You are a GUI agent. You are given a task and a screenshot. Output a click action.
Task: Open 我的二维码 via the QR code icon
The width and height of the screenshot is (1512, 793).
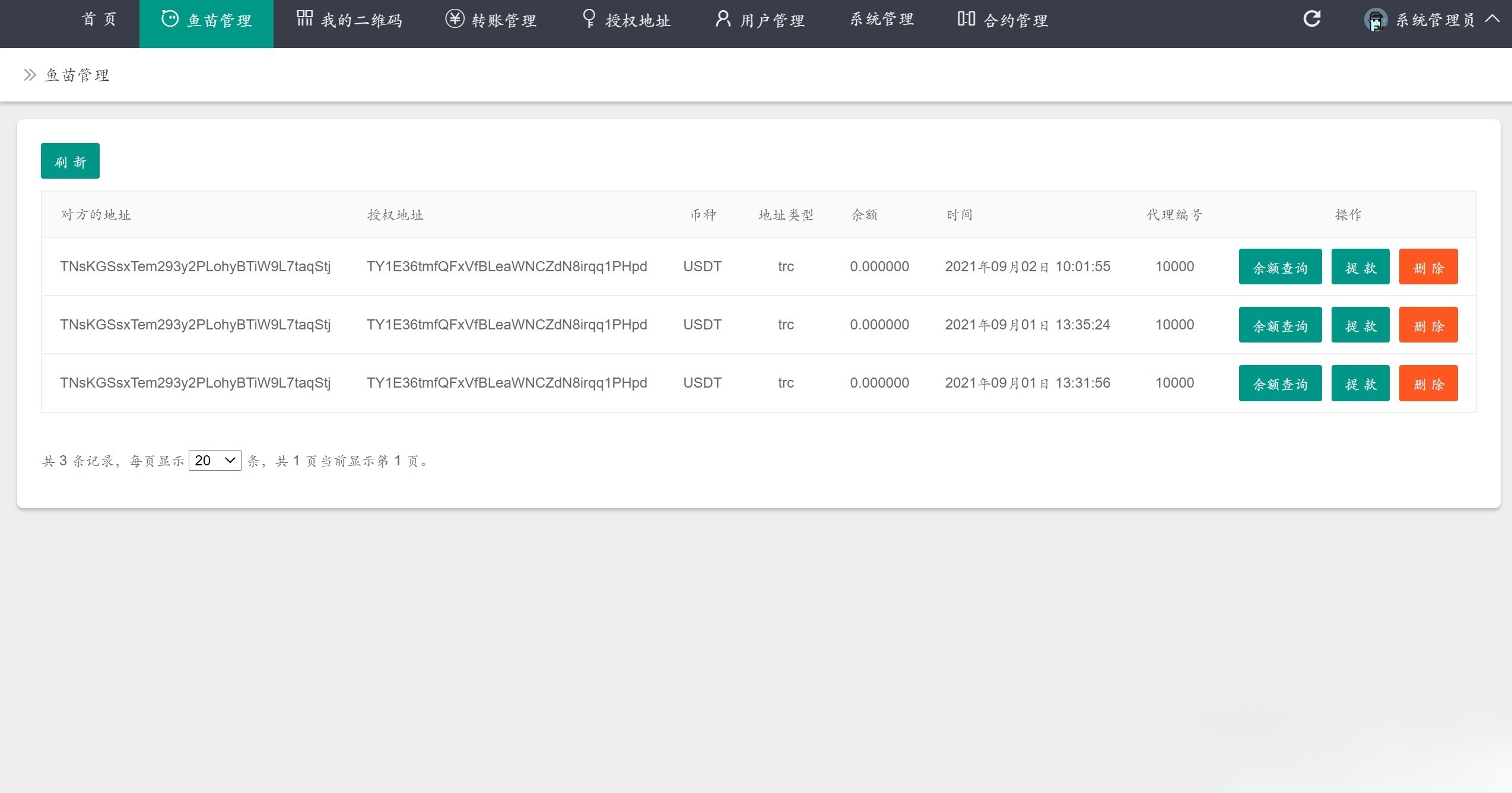pyautogui.click(x=304, y=18)
